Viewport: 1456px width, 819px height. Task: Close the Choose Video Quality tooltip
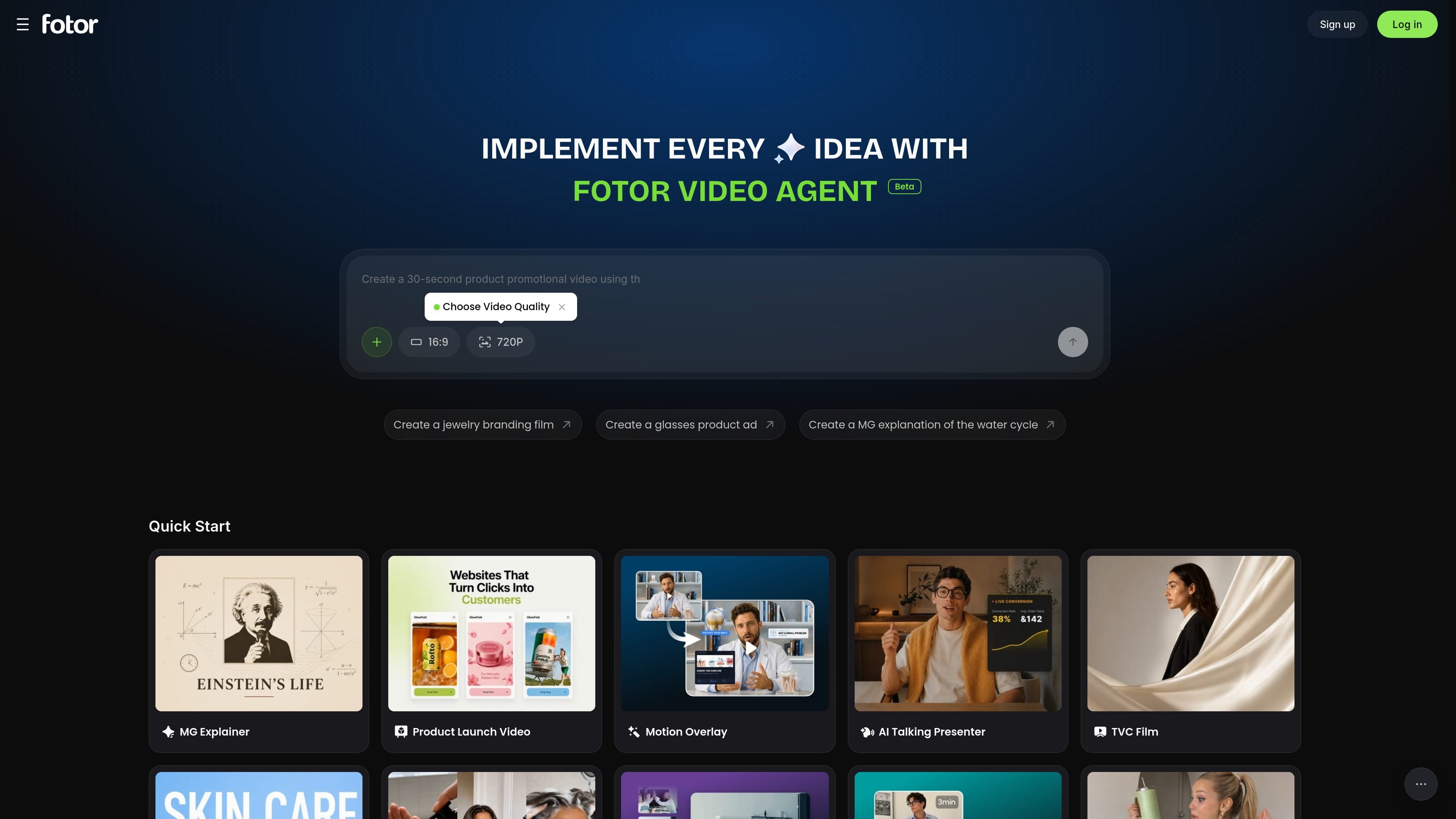click(x=562, y=307)
